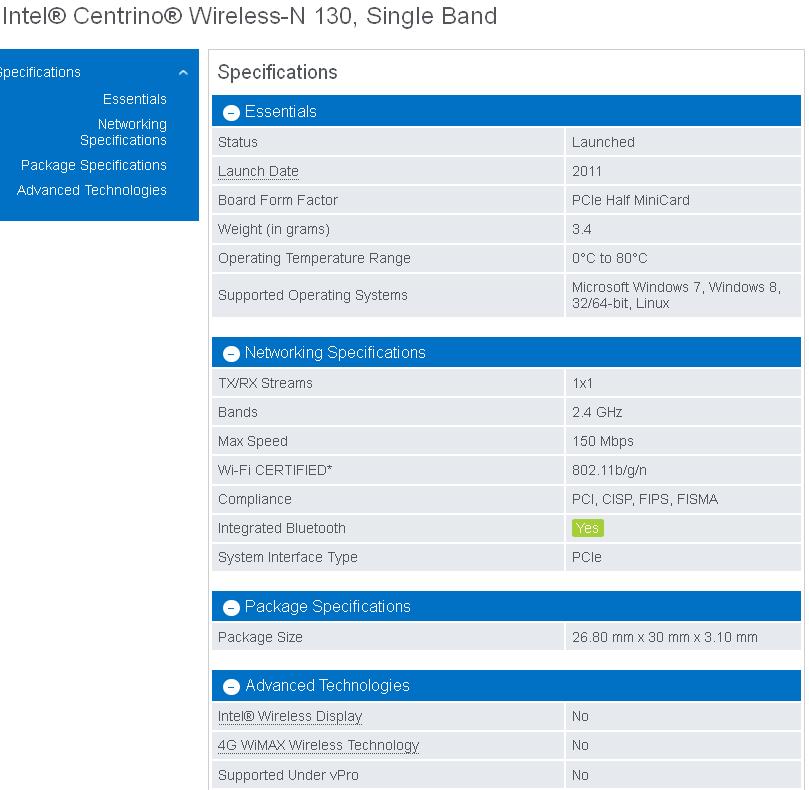Click the green Yes badge for Integrated Bluetooth
Viewport: 809px width, 790px height.
pos(588,528)
